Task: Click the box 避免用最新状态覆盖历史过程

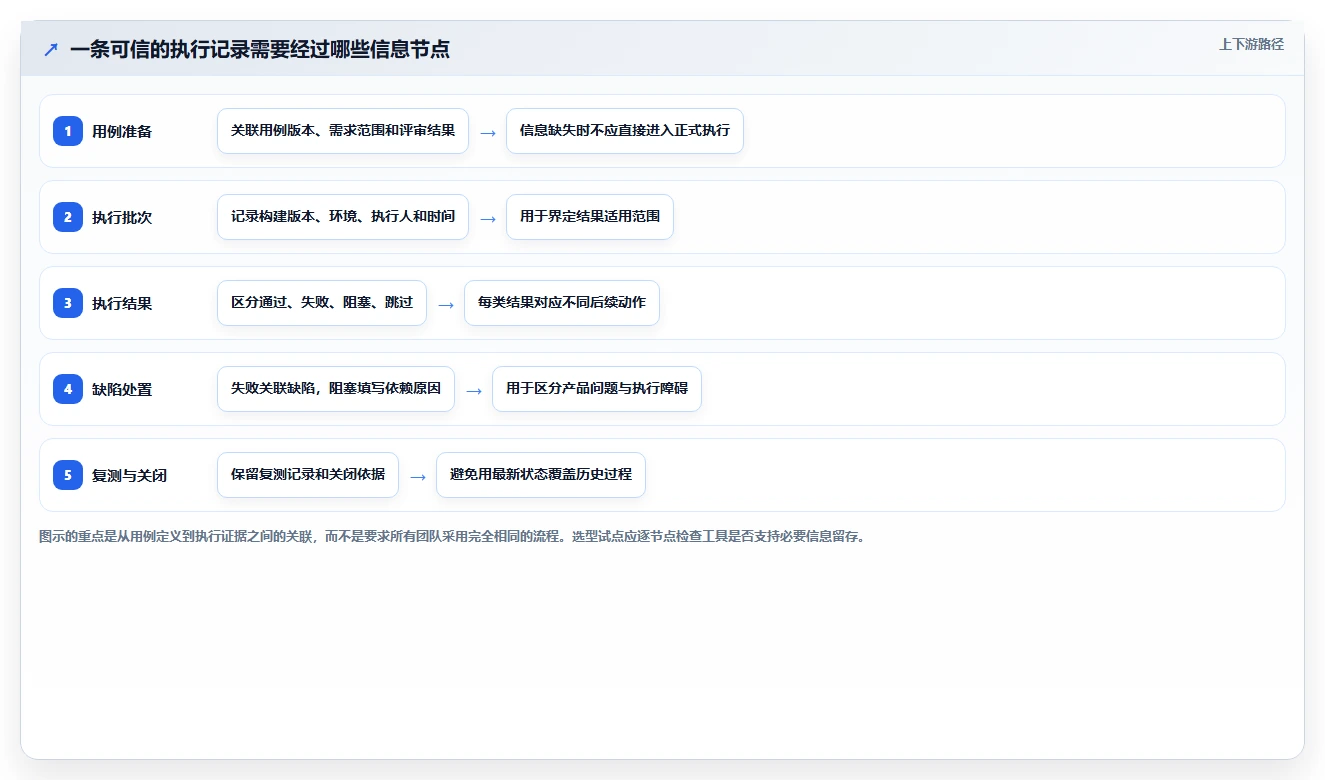Action: pyautogui.click(x=541, y=475)
